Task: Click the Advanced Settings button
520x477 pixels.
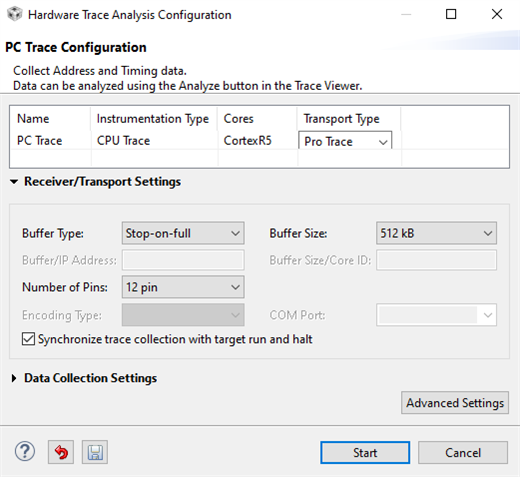Action: (455, 403)
